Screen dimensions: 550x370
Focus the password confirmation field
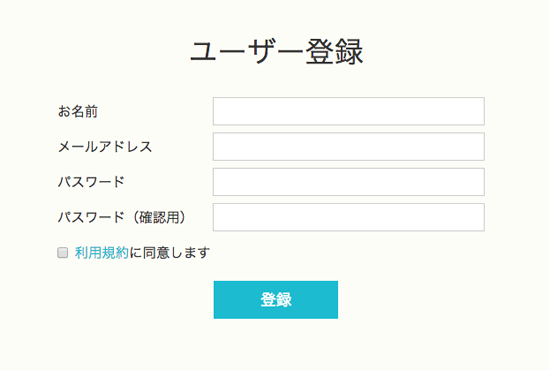349,217
